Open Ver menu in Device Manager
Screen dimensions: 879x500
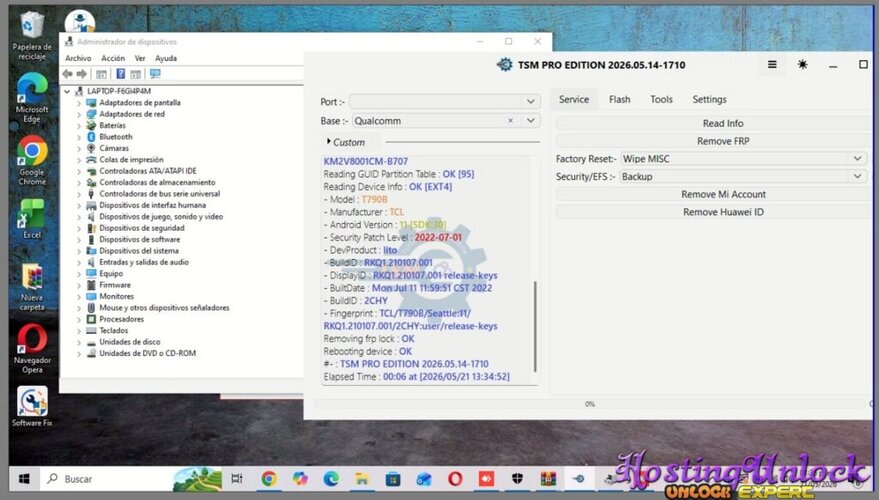[x=140, y=58]
